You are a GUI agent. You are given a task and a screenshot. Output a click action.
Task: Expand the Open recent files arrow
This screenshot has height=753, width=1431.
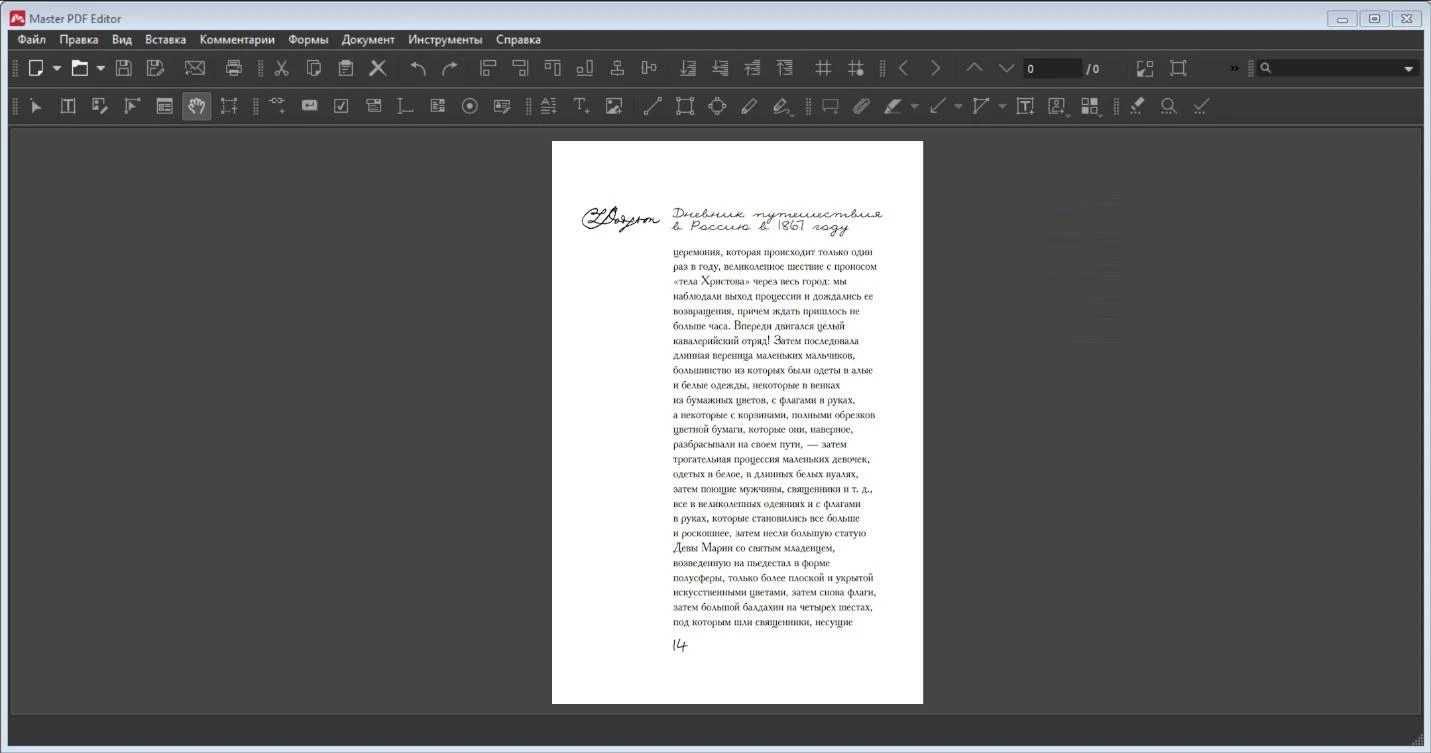100,69
